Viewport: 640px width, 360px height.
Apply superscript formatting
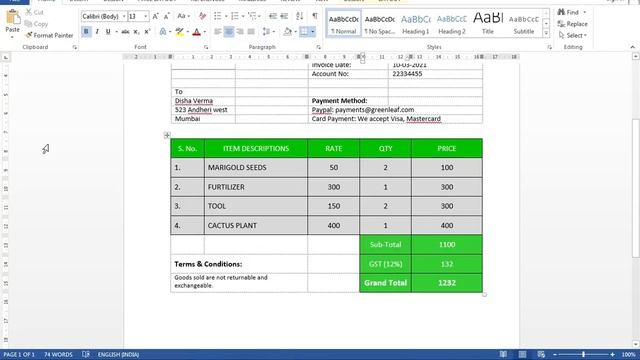point(147,31)
